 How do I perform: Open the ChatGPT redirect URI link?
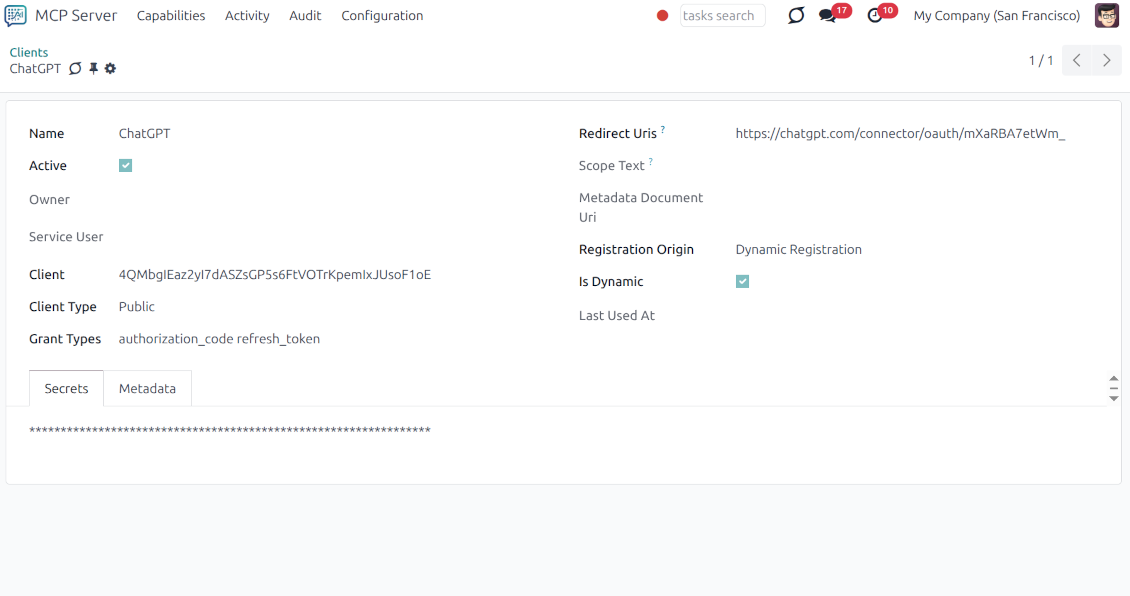[901, 133]
